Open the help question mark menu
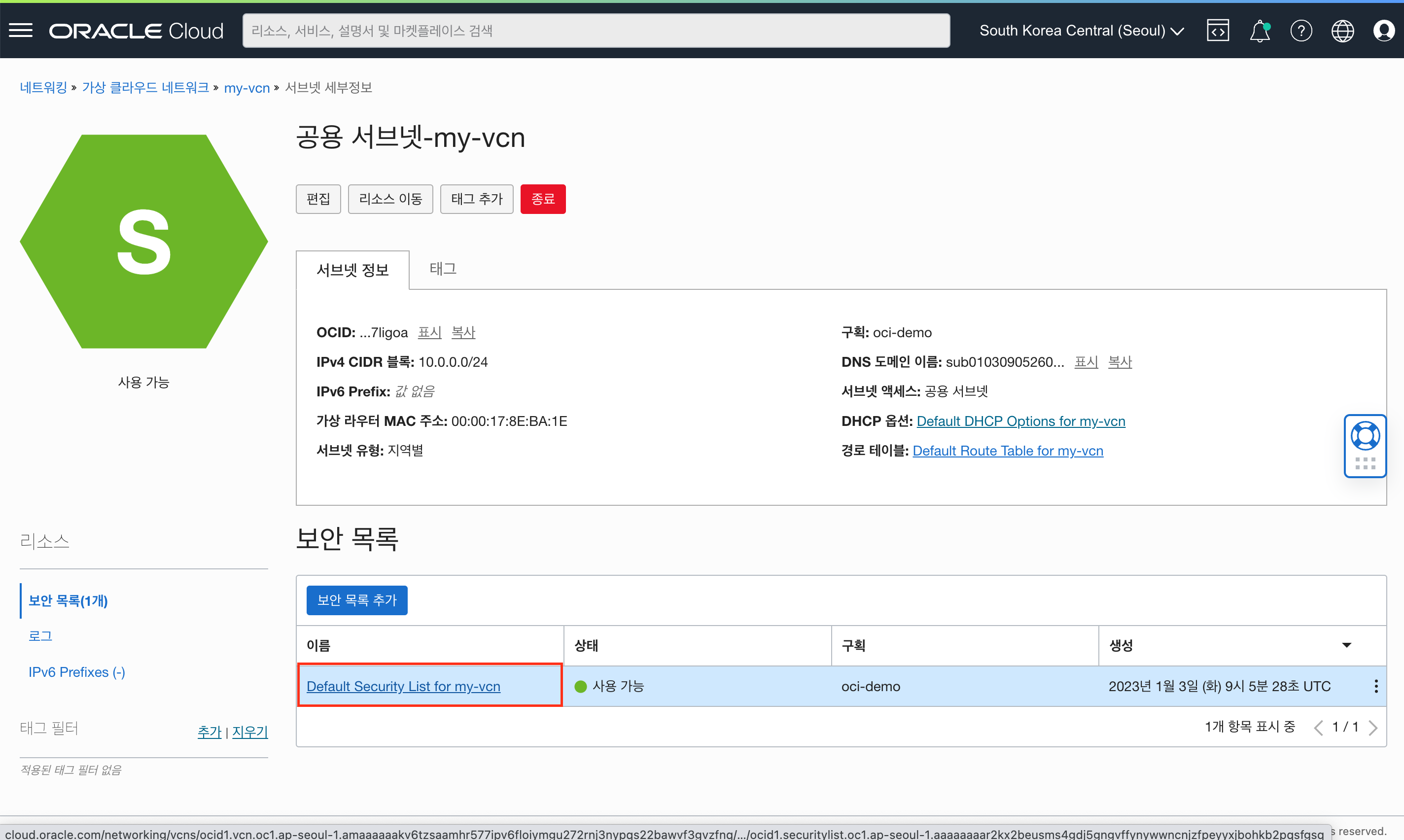The width and height of the screenshot is (1404, 840). point(1301,31)
